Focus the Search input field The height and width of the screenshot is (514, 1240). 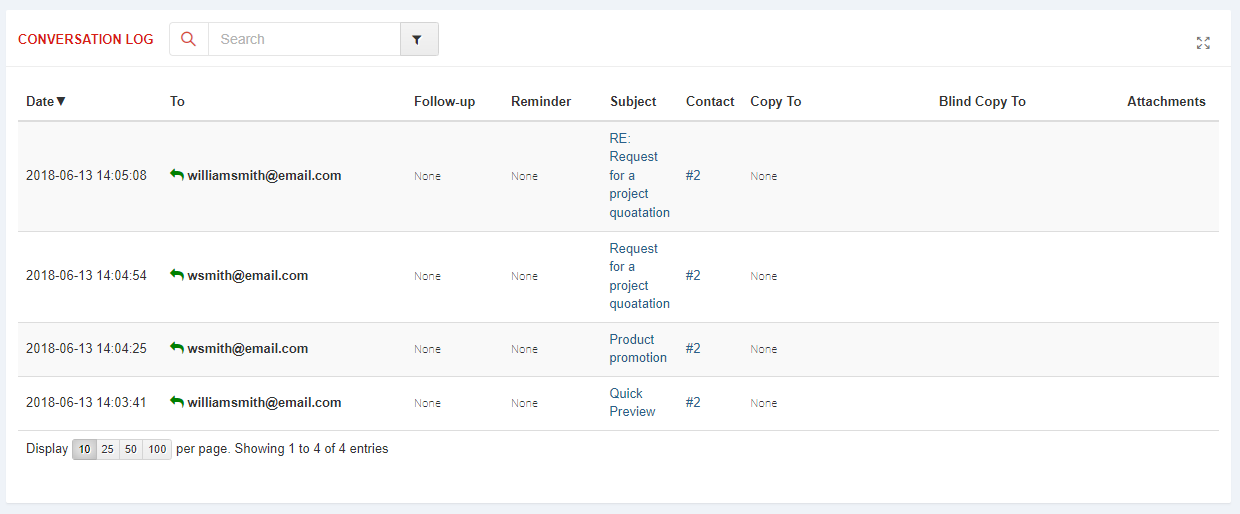(x=304, y=39)
